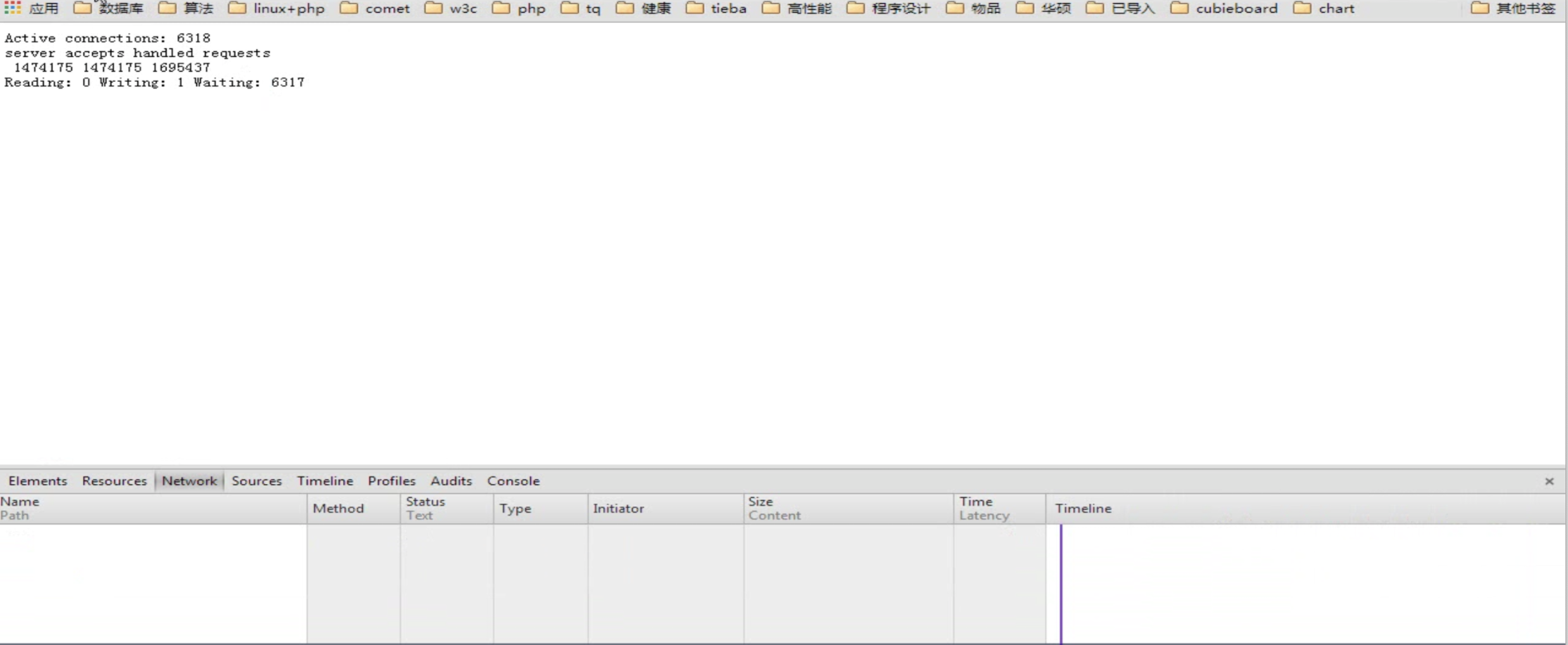
Task: Open the 健康 bookmark folder
Action: coord(643,8)
